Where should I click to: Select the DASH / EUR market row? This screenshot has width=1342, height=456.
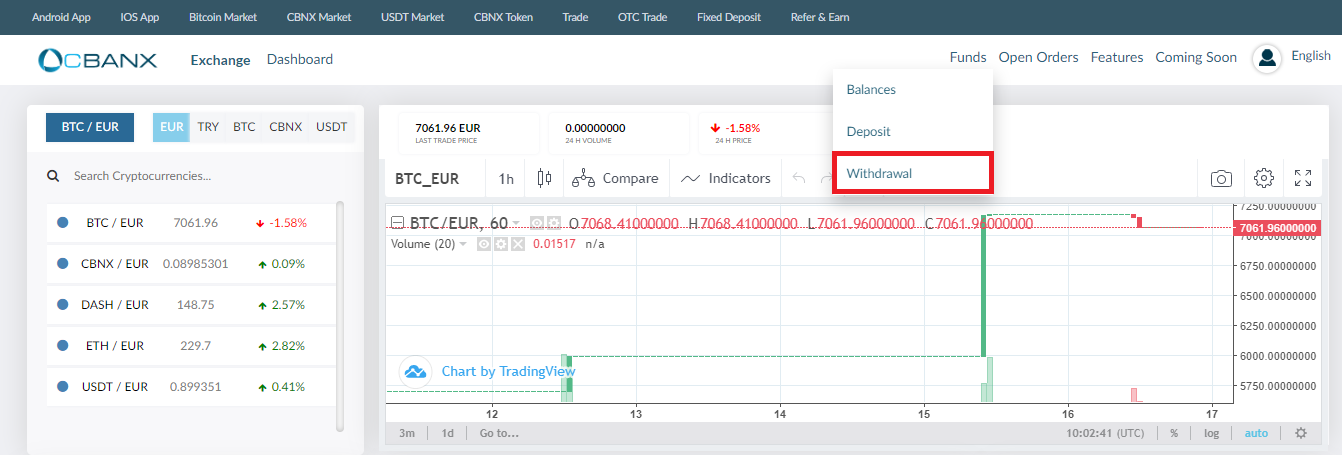189,304
